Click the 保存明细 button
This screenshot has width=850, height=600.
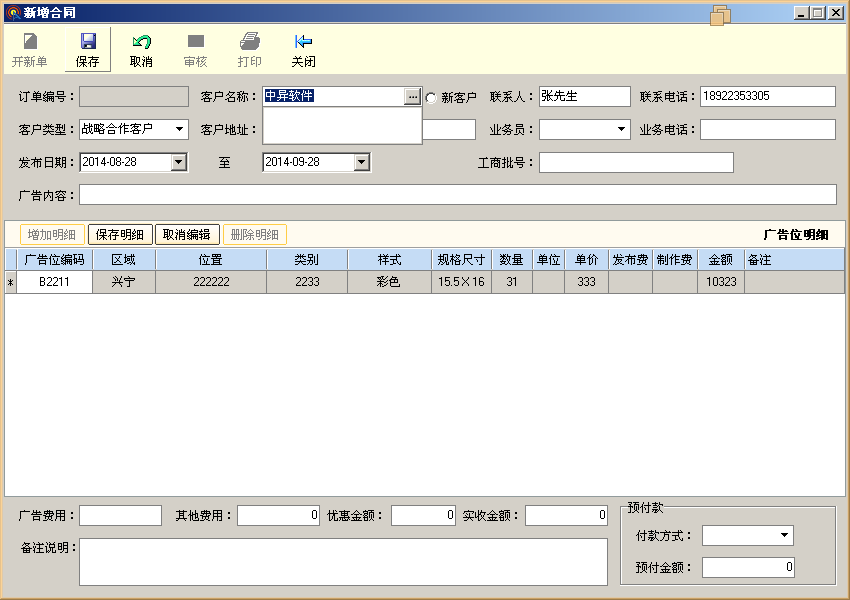[x=119, y=235]
